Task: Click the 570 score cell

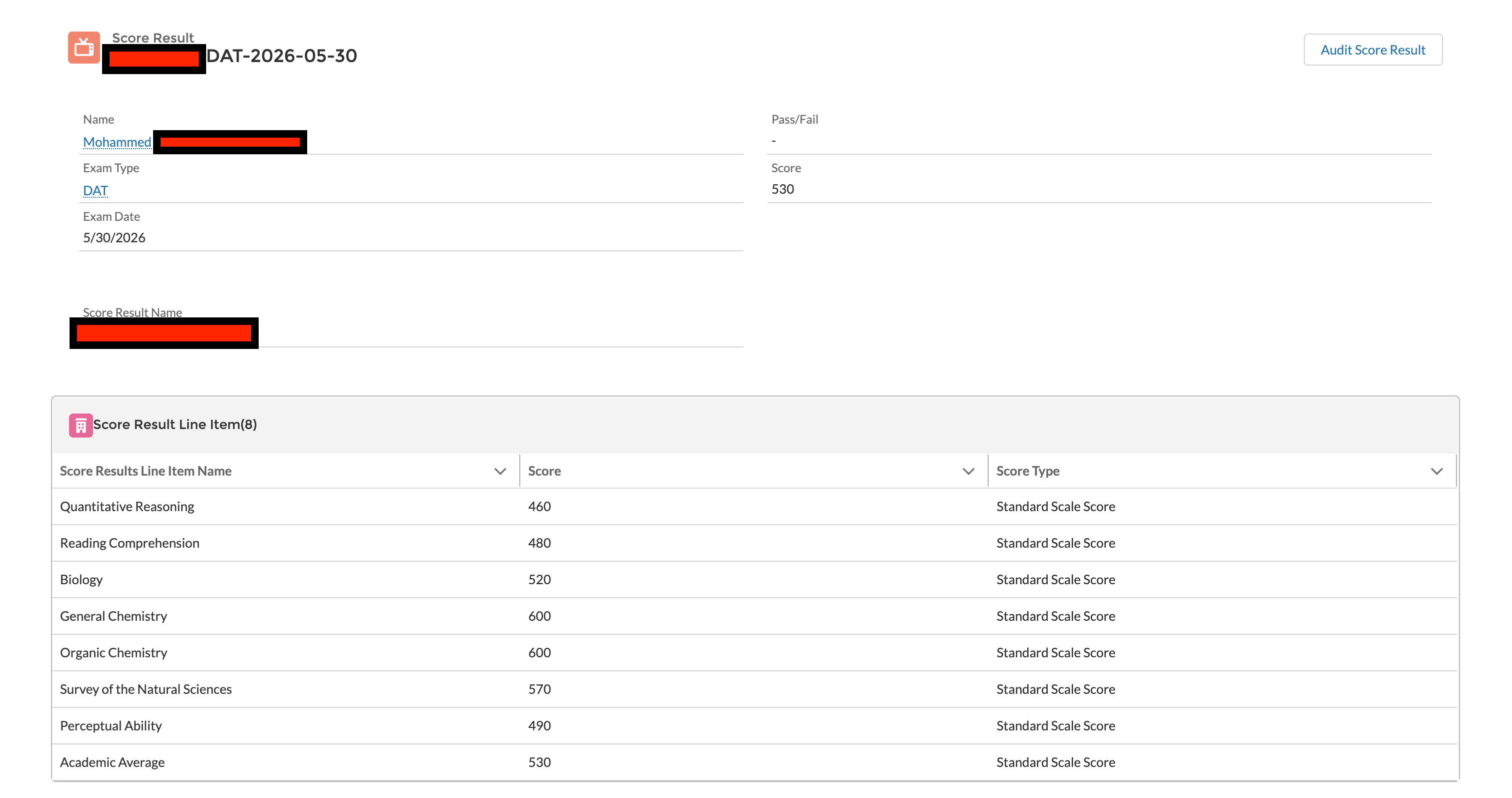Action: (x=539, y=689)
